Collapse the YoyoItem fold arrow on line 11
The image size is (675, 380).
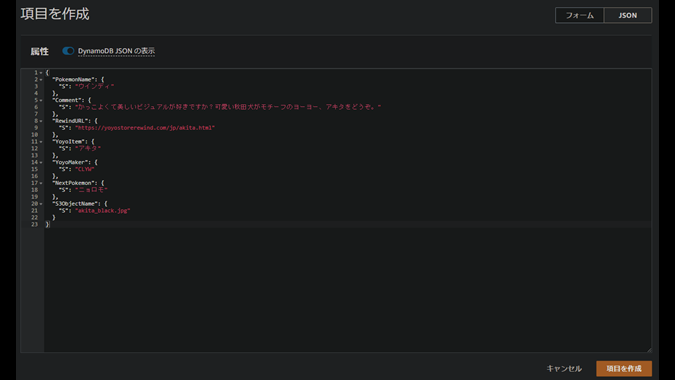(x=41, y=142)
